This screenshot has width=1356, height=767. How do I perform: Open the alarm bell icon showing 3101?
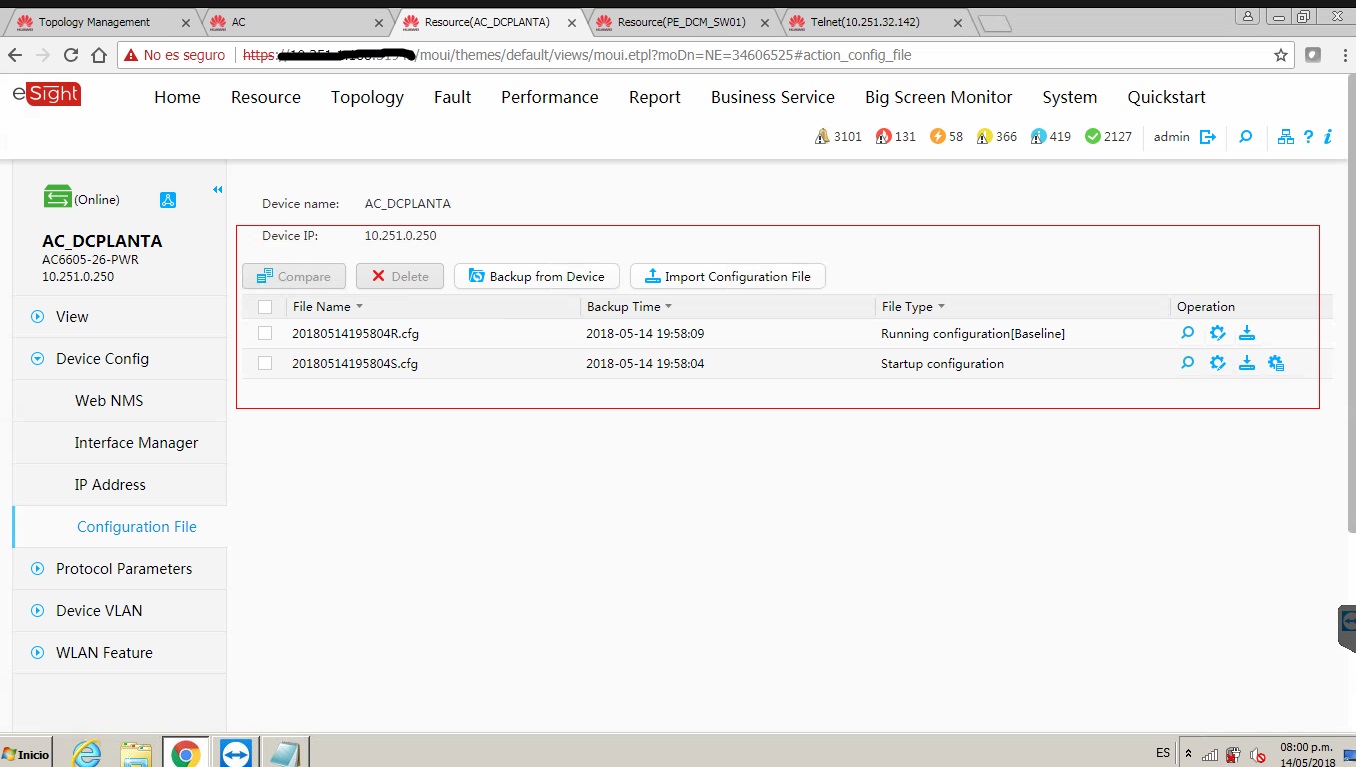click(822, 136)
